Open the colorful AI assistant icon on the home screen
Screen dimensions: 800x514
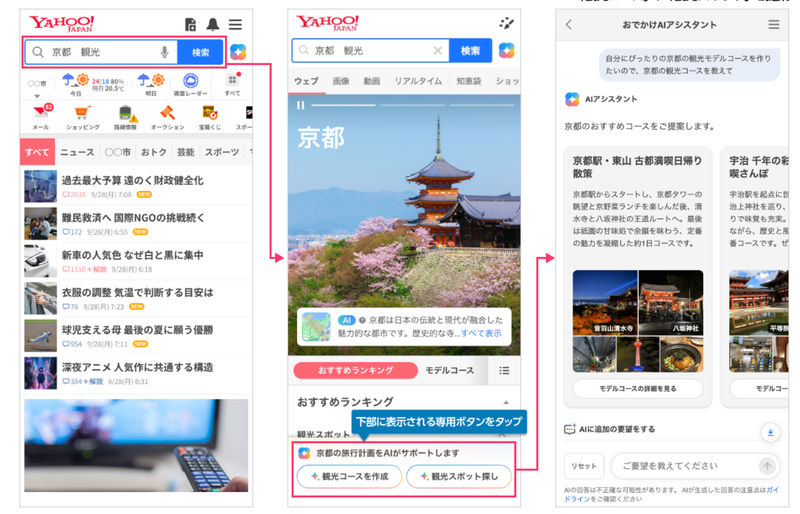pos(238,52)
